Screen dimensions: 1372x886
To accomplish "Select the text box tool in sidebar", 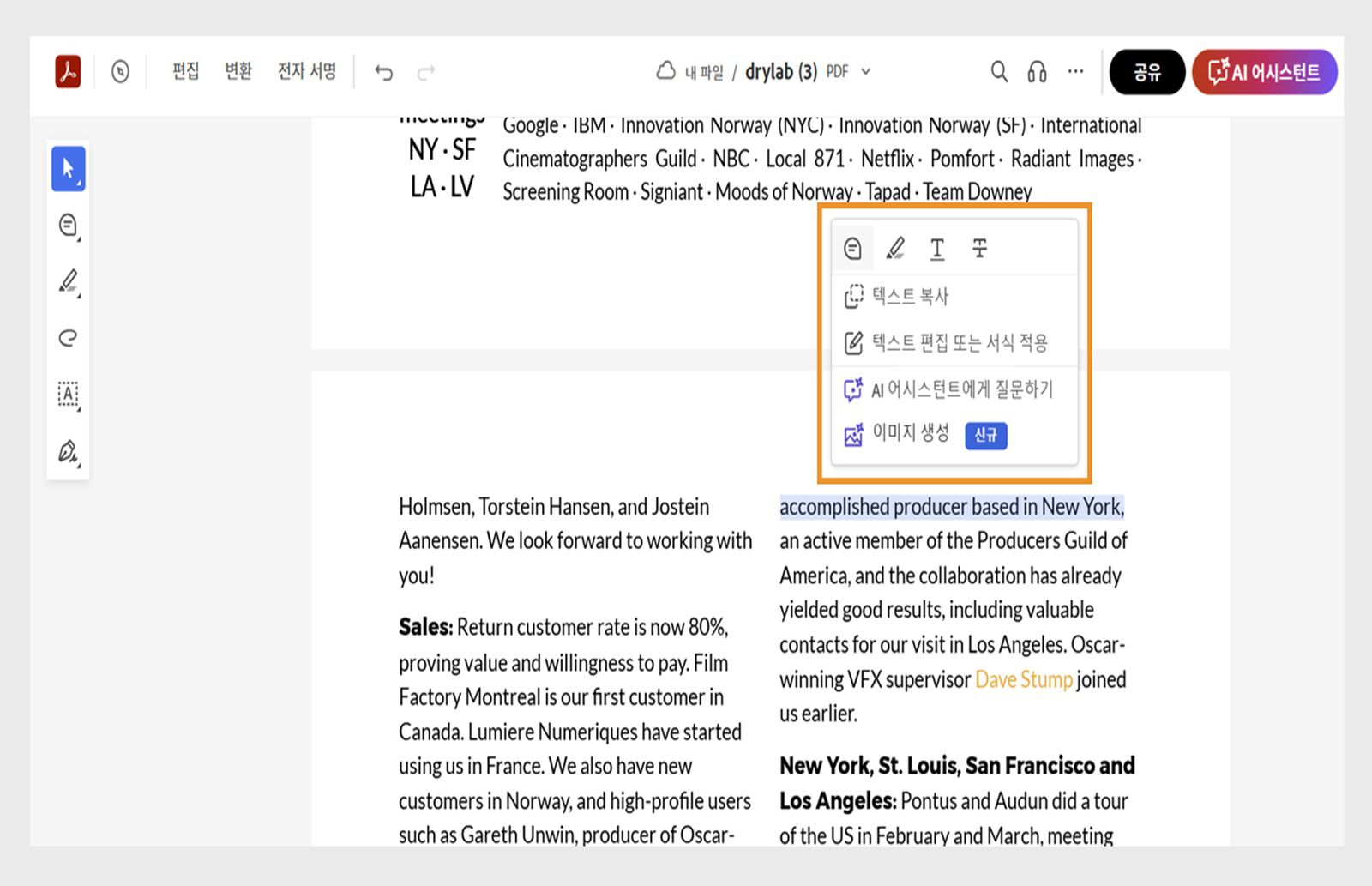I will (68, 395).
